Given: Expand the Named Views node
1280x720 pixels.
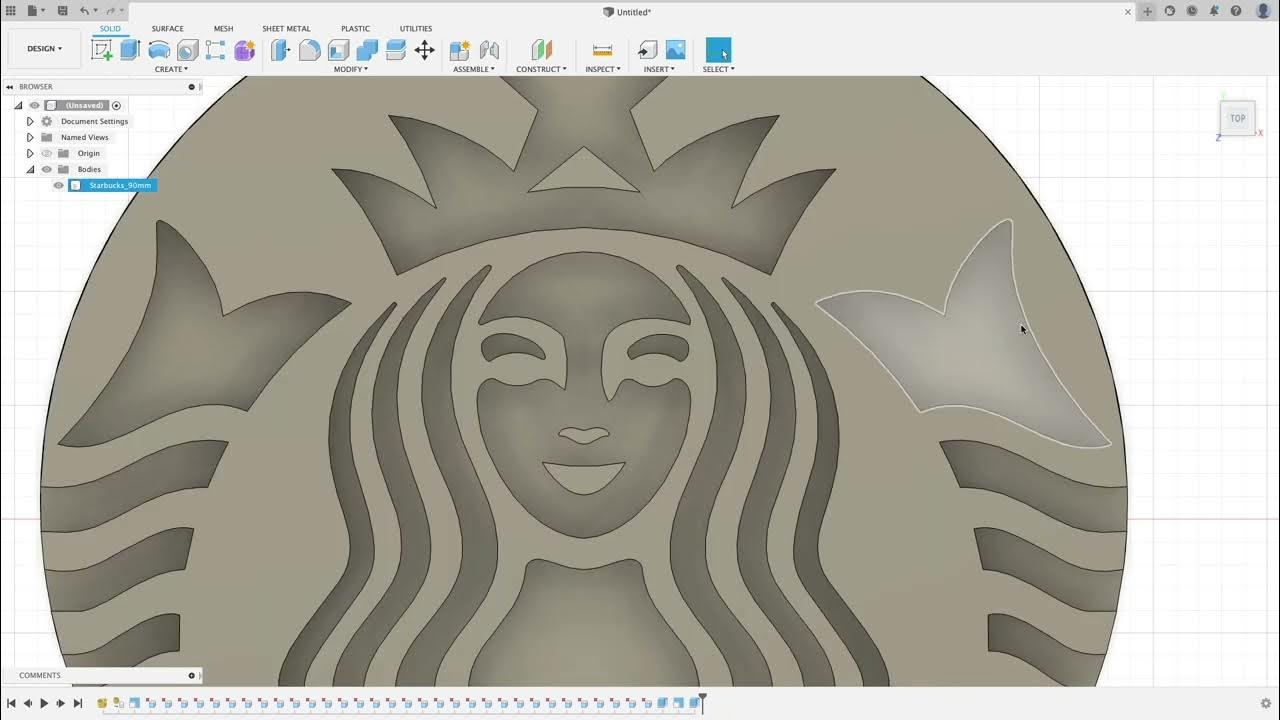Looking at the screenshot, I should click(30, 137).
